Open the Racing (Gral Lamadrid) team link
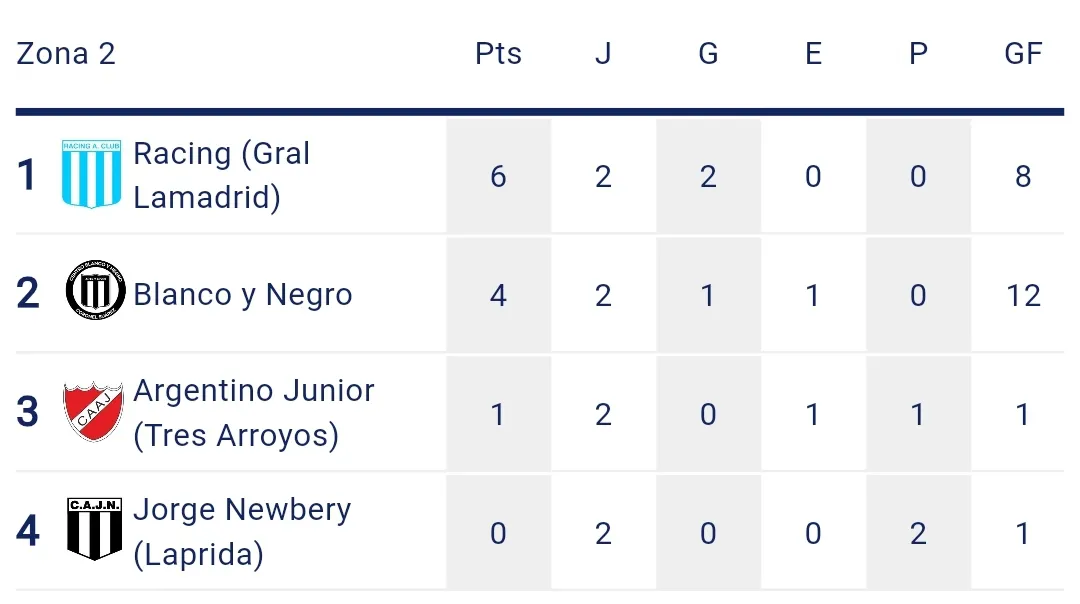1080x604 pixels. point(222,175)
